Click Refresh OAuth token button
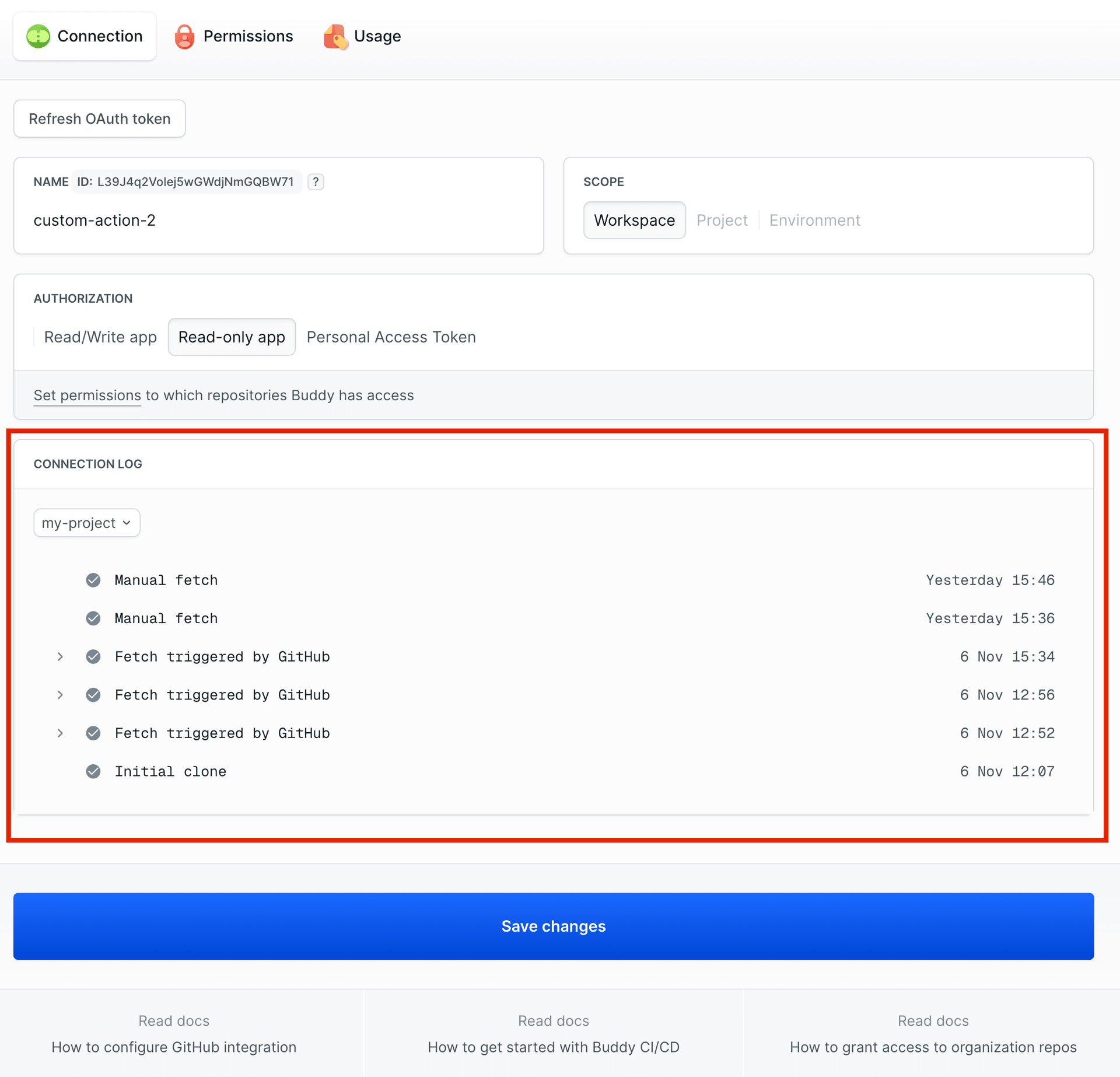Screen dimensions: 1120x1077 100,119
